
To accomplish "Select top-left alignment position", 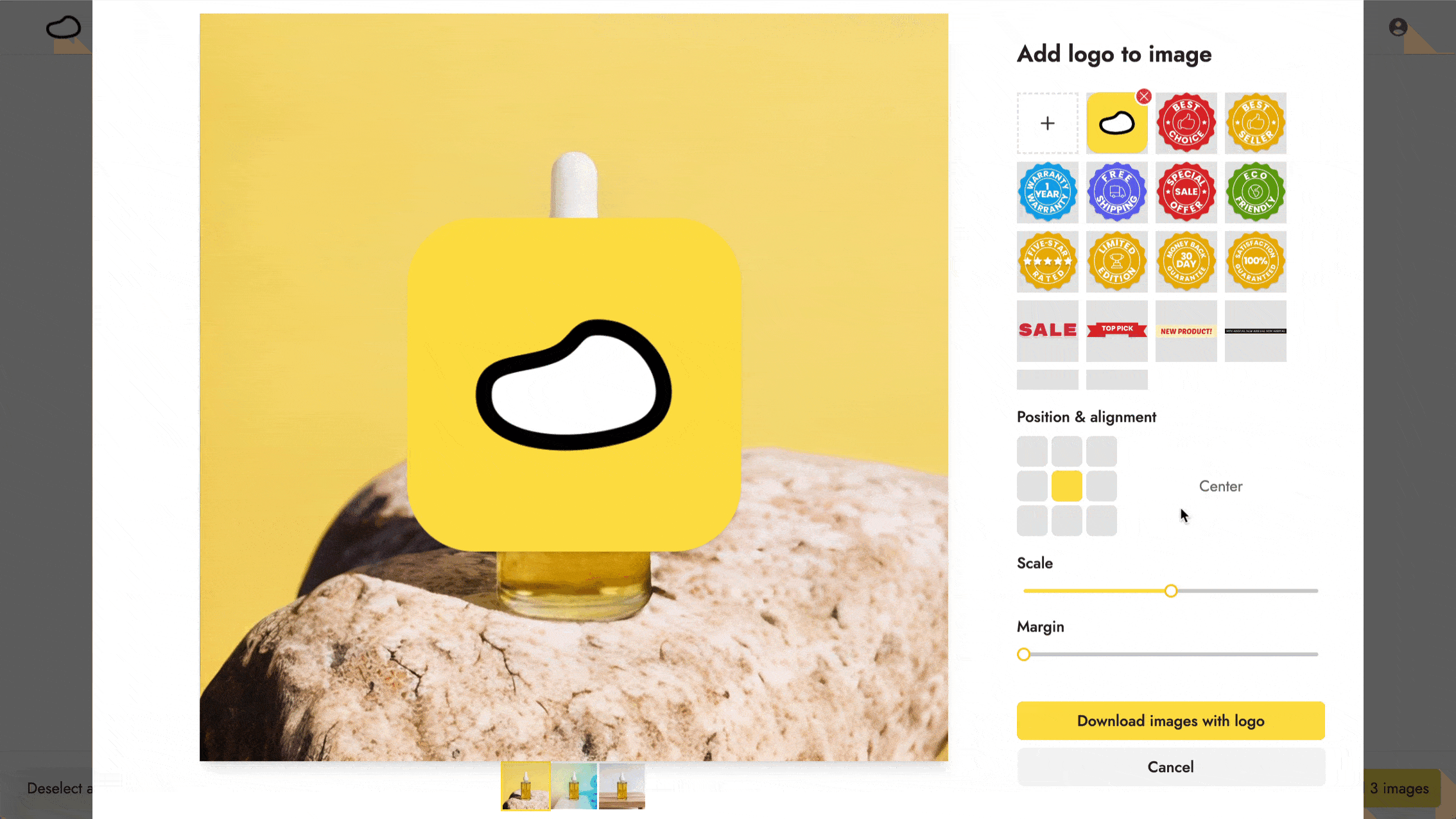I will 1032,451.
